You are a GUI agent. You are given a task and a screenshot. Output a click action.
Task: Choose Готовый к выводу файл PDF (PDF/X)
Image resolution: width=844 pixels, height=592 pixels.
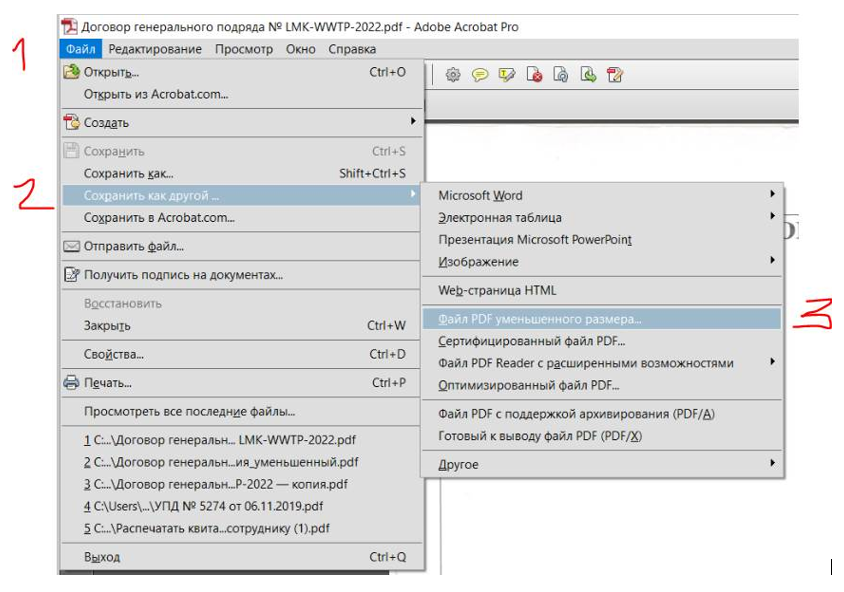(602, 436)
